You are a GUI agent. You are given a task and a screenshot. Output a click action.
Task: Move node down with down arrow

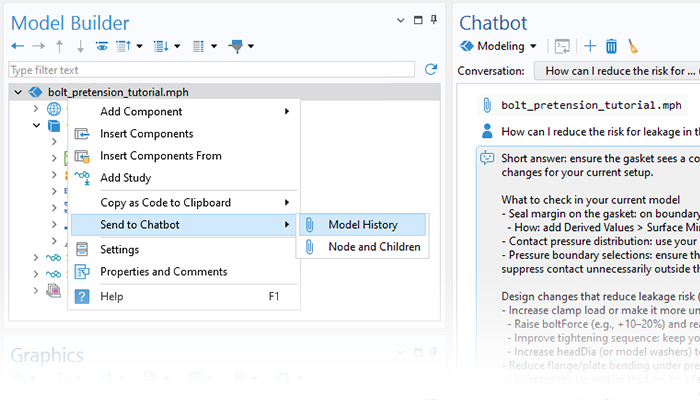click(x=80, y=46)
